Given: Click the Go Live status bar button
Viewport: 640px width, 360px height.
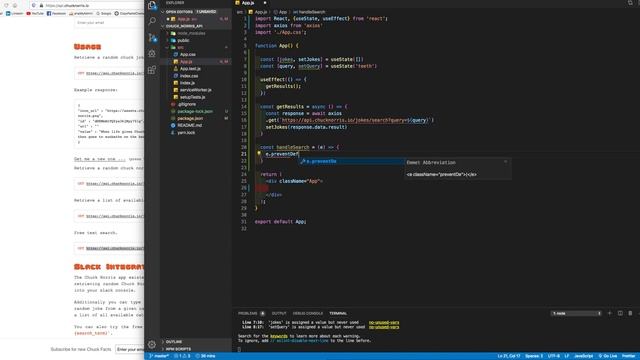Looking at the screenshot, I should tap(608, 356).
